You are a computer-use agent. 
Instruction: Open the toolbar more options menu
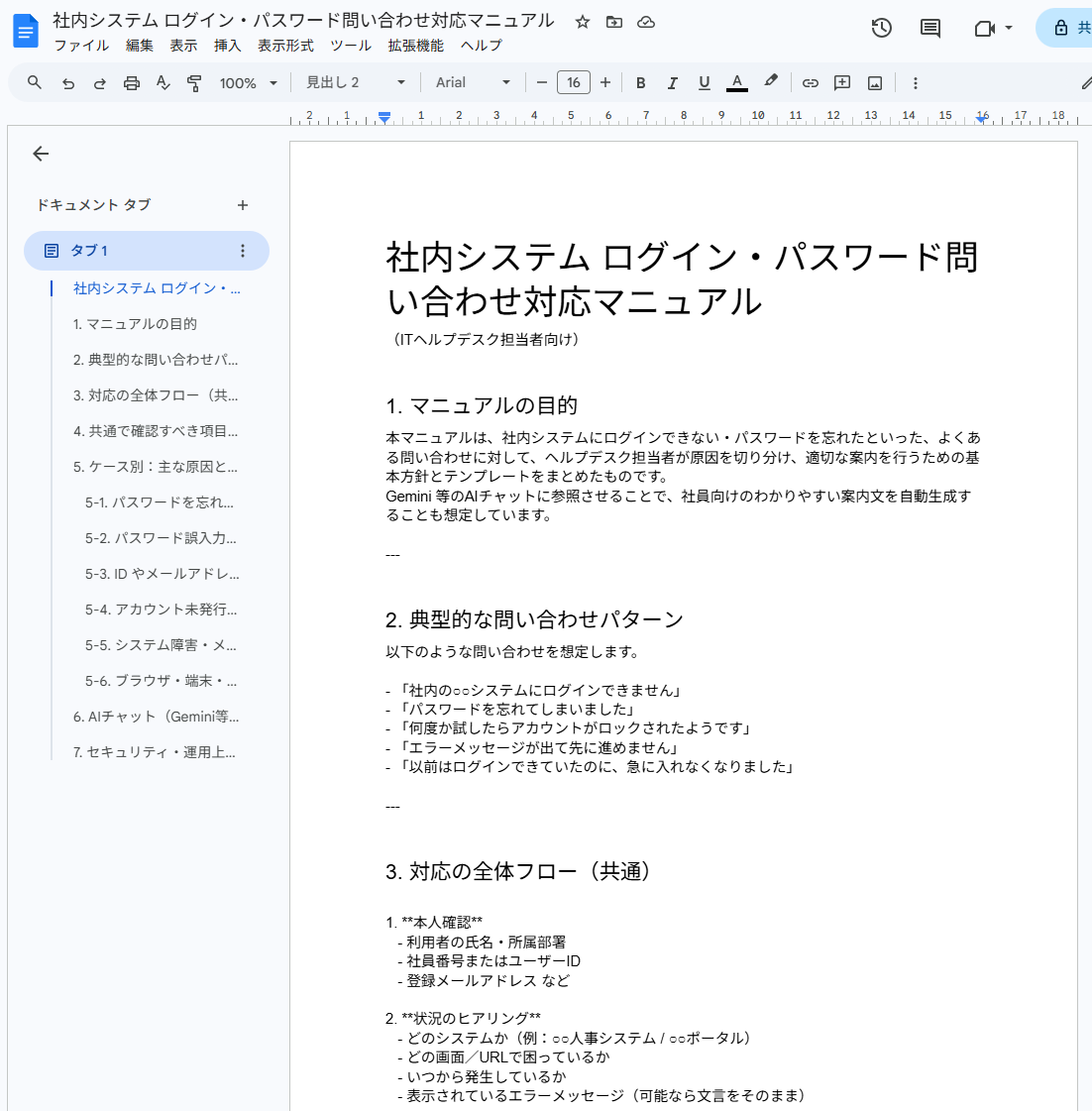point(915,83)
